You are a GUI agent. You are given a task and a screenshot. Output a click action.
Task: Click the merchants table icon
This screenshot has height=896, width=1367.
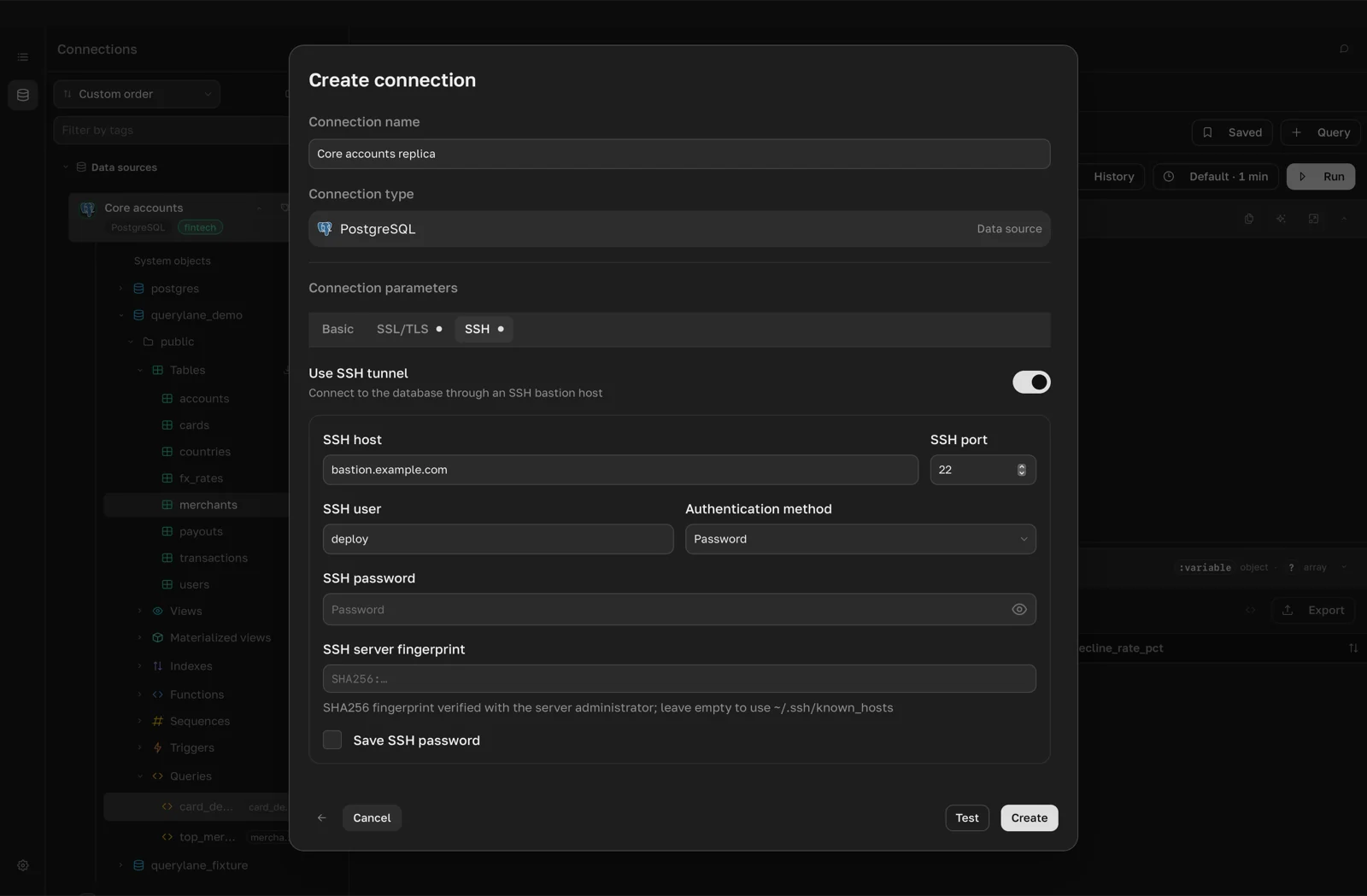[167, 505]
